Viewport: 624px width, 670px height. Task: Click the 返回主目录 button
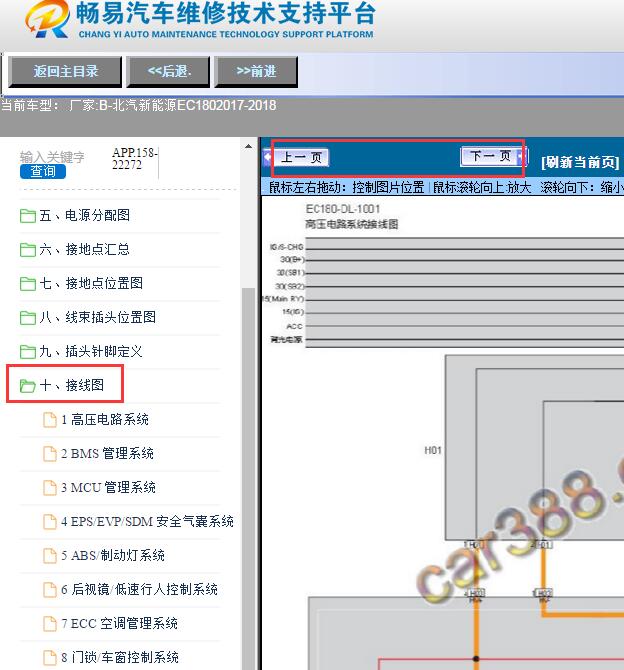click(65, 71)
